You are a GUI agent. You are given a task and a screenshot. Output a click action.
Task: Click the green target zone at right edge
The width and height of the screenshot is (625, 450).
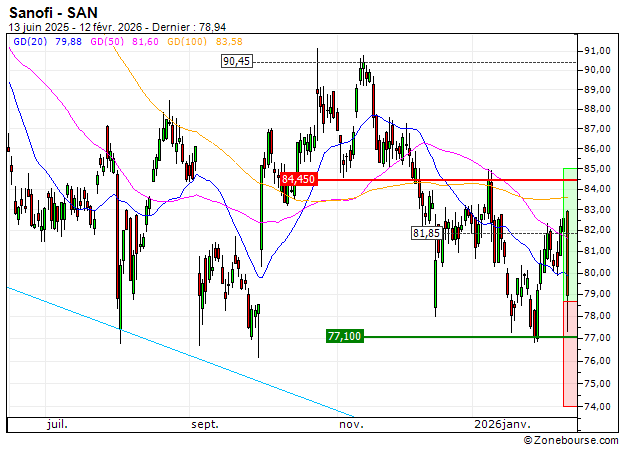pyautogui.click(x=570, y=220)
